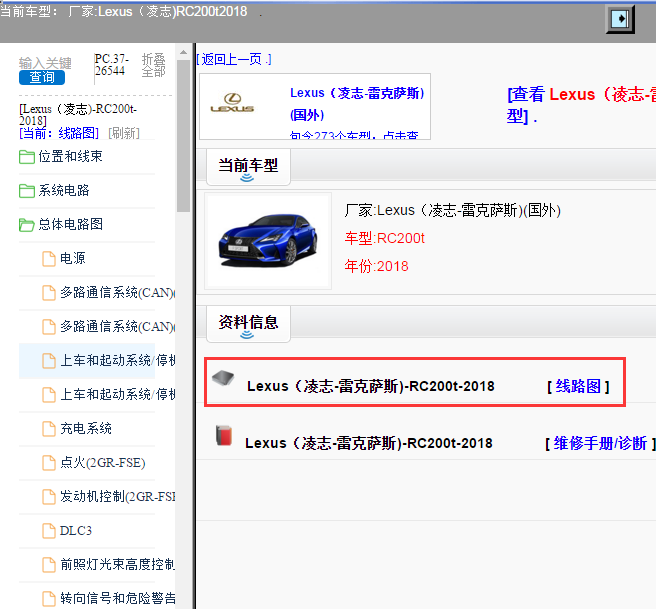Select the 当前车型 tab
This screenshot has height=609, width=656.
click(248, 166)
